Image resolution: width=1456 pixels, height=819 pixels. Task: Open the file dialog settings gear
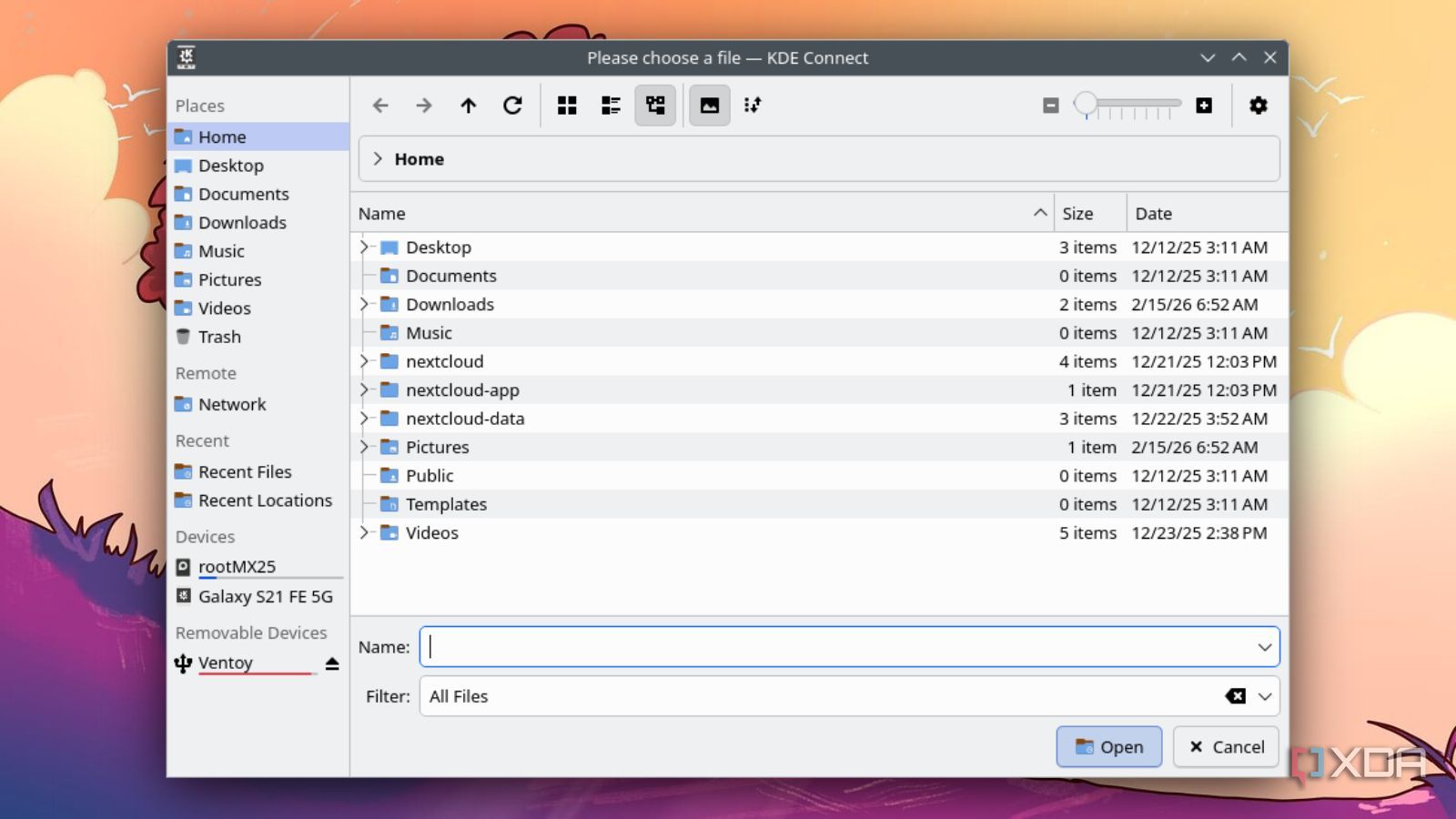(x=1259, y=106)
